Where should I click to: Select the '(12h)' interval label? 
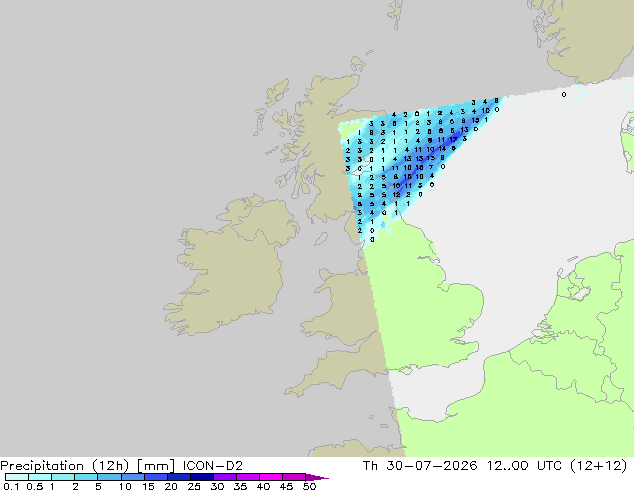click(x=110, y=466)
